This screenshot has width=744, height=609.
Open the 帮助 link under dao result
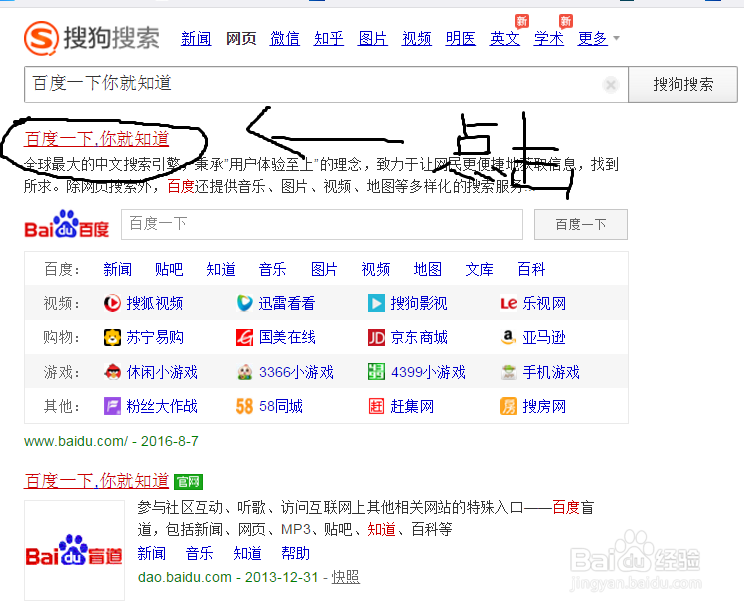(295, 553)
